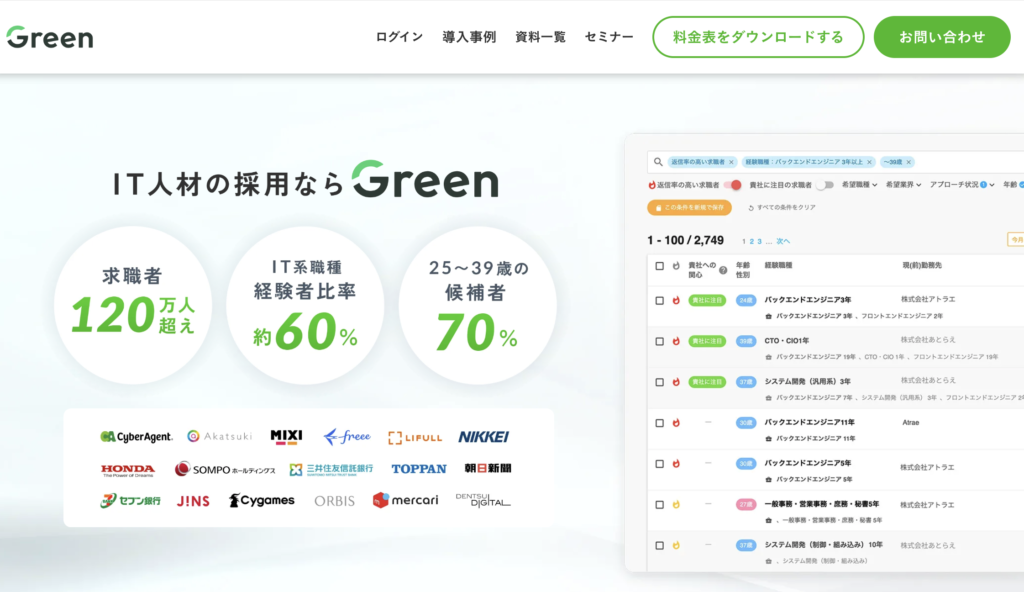Click the candidate search filter field
This screenshot has height=592, width=1024.
pos(836,161)
